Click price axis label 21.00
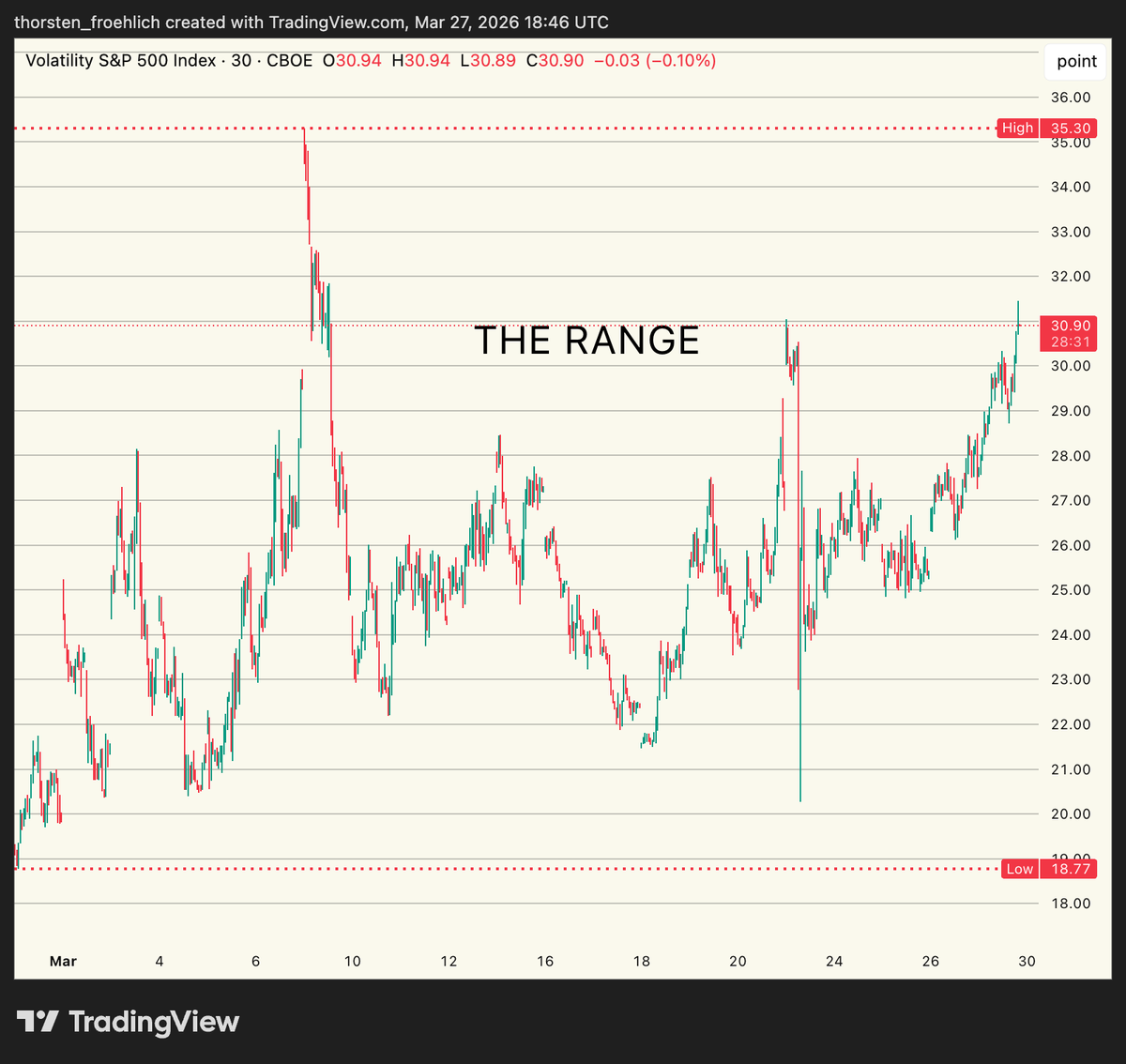The image size is (1126, 1064). [1071, 769]
